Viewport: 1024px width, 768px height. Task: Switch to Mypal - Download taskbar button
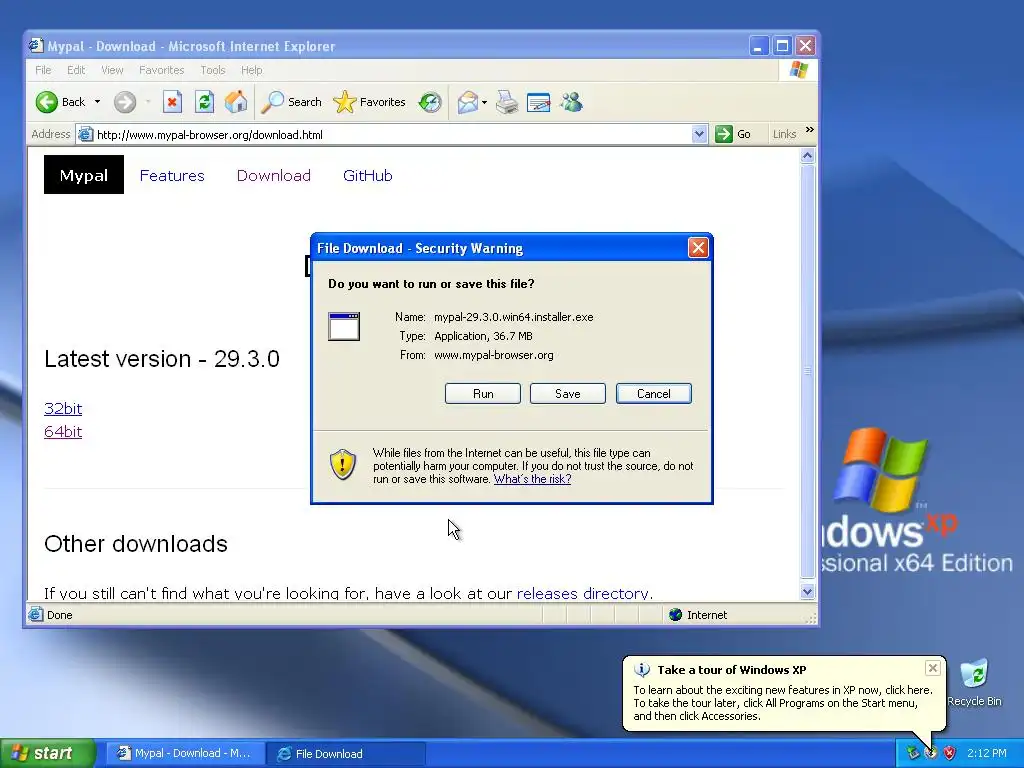coord(185,753)
